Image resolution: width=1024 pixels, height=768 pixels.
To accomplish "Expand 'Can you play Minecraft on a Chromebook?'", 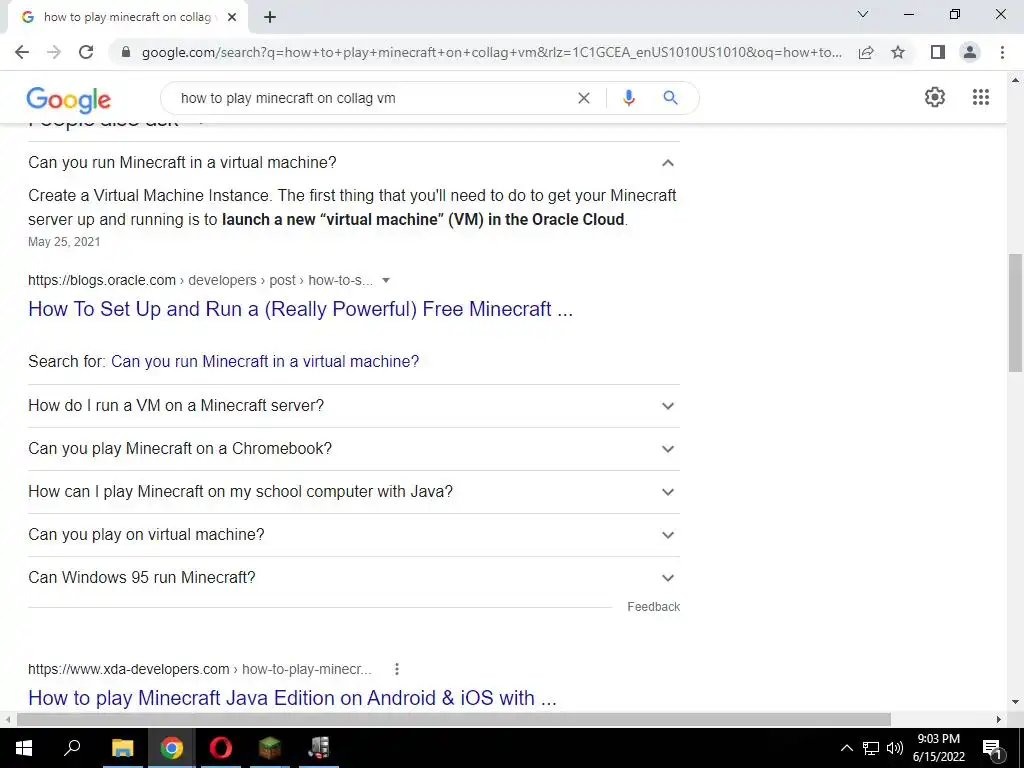I will pos(353,449).
